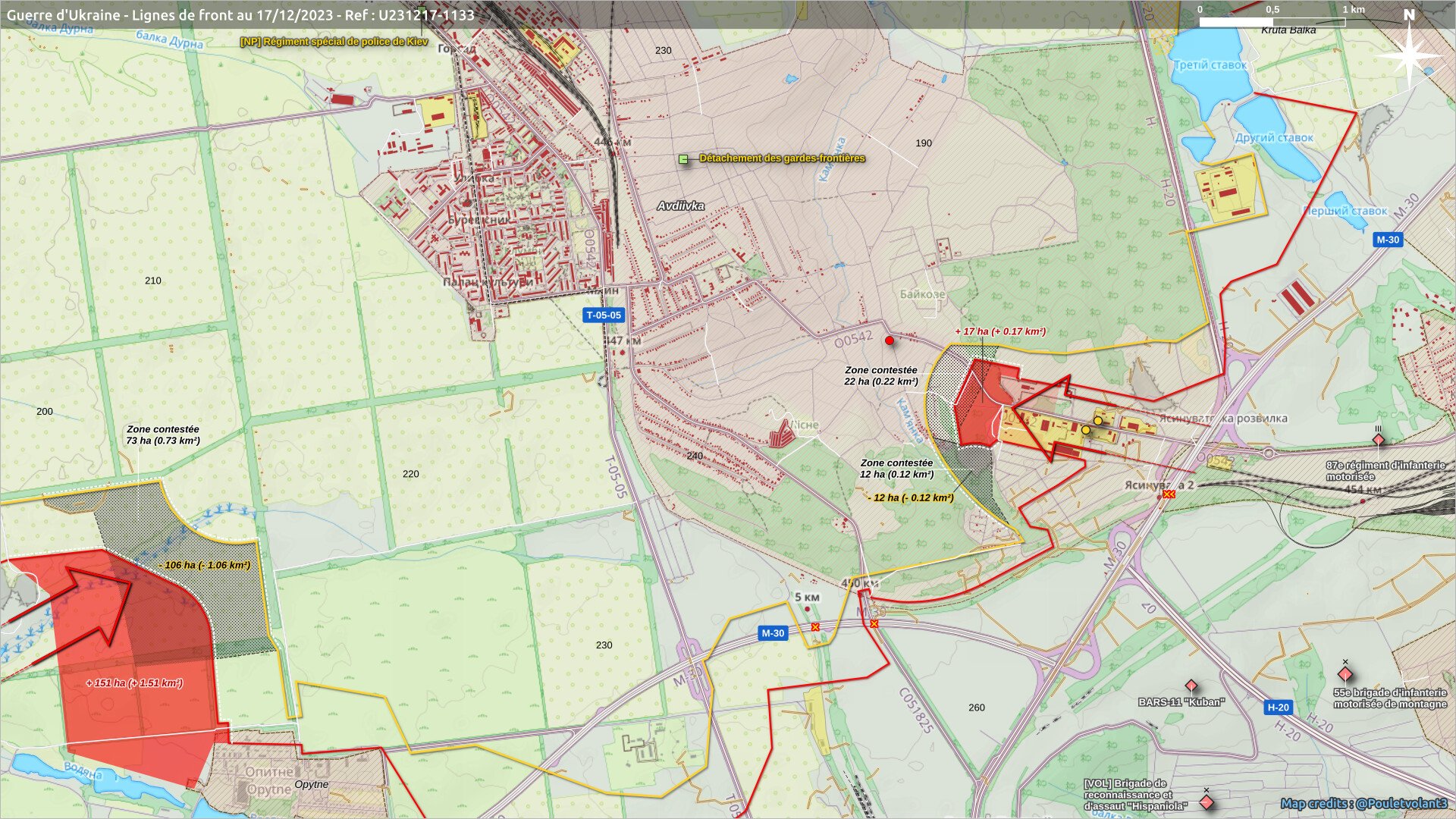The height and width of the screenshot is (819, 1456).
Task: Click the 'Zone contestée 22 ha' label
Action: [x=881, y=376]
